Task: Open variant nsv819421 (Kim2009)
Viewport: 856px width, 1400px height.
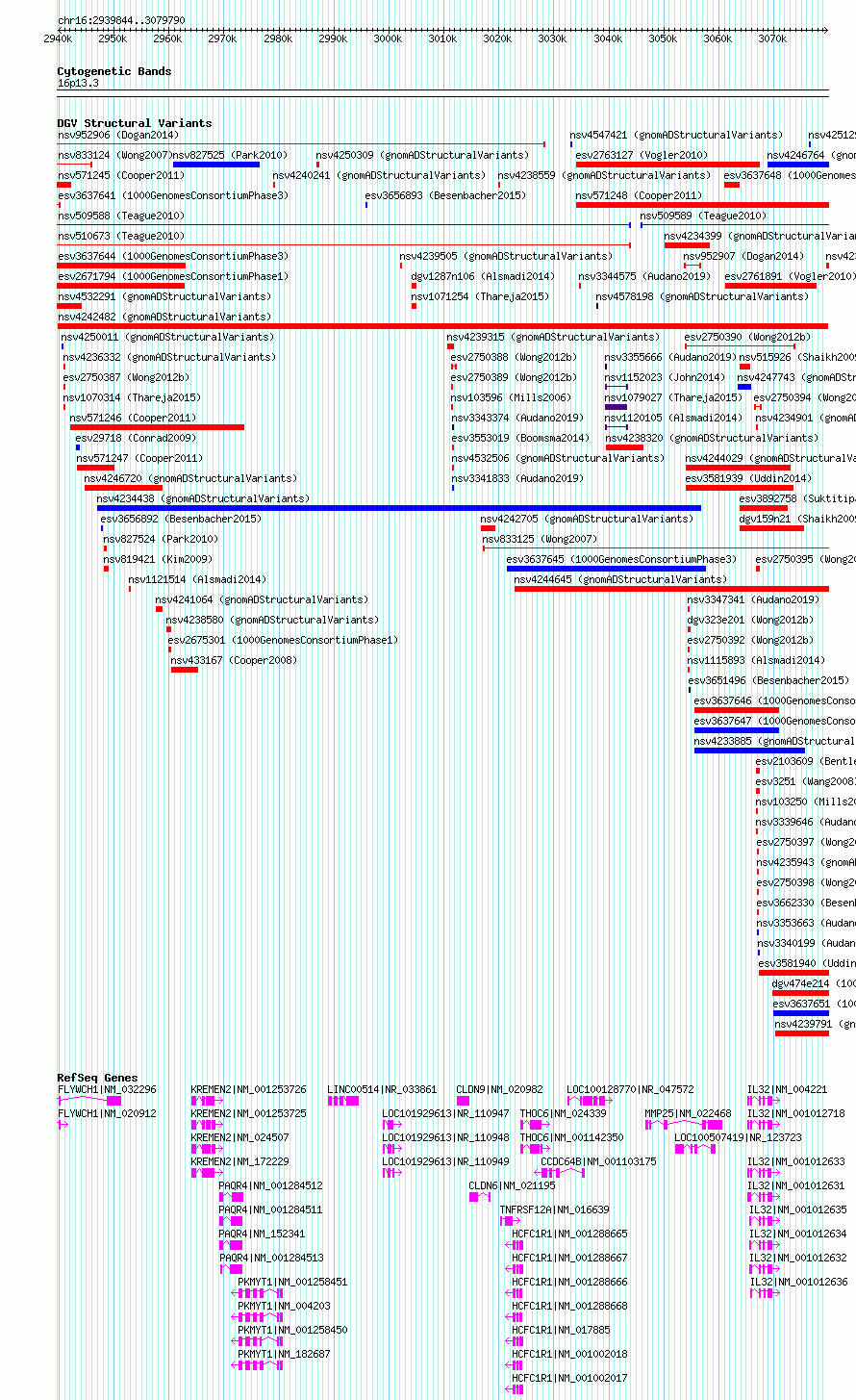Action: pyautogui.click(x=158, y=559)
